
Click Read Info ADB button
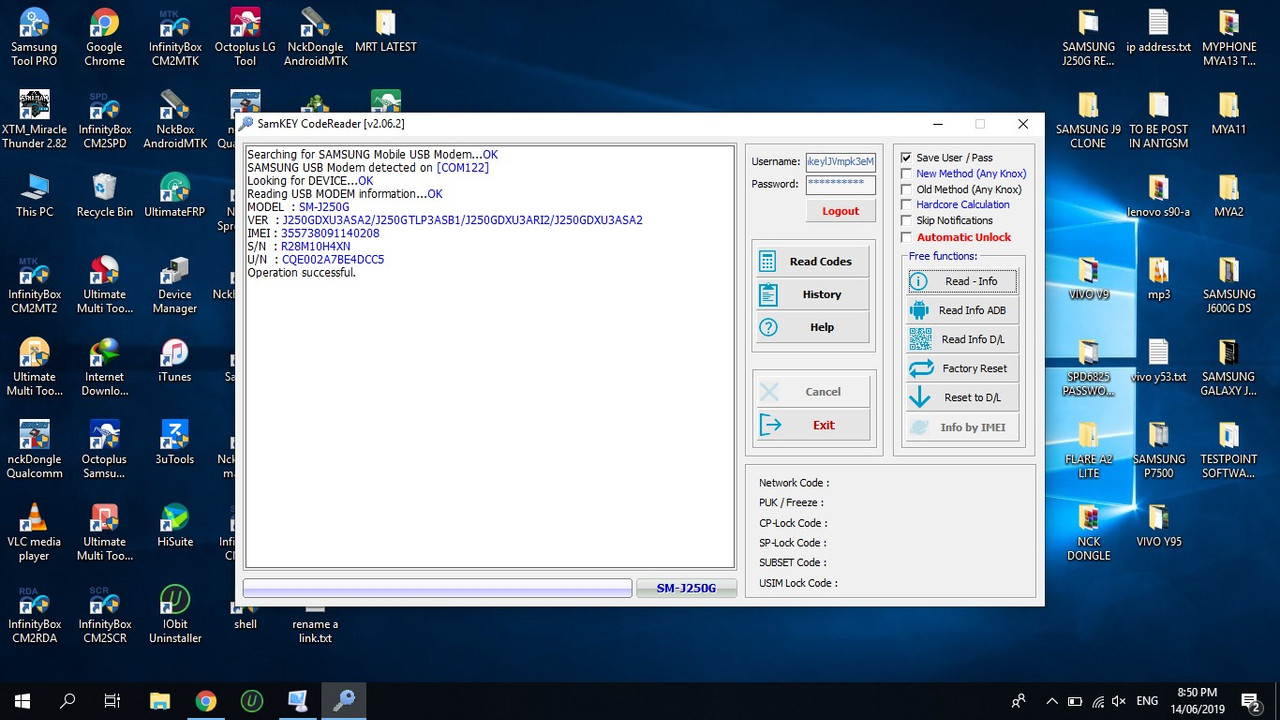click(962, 310)
